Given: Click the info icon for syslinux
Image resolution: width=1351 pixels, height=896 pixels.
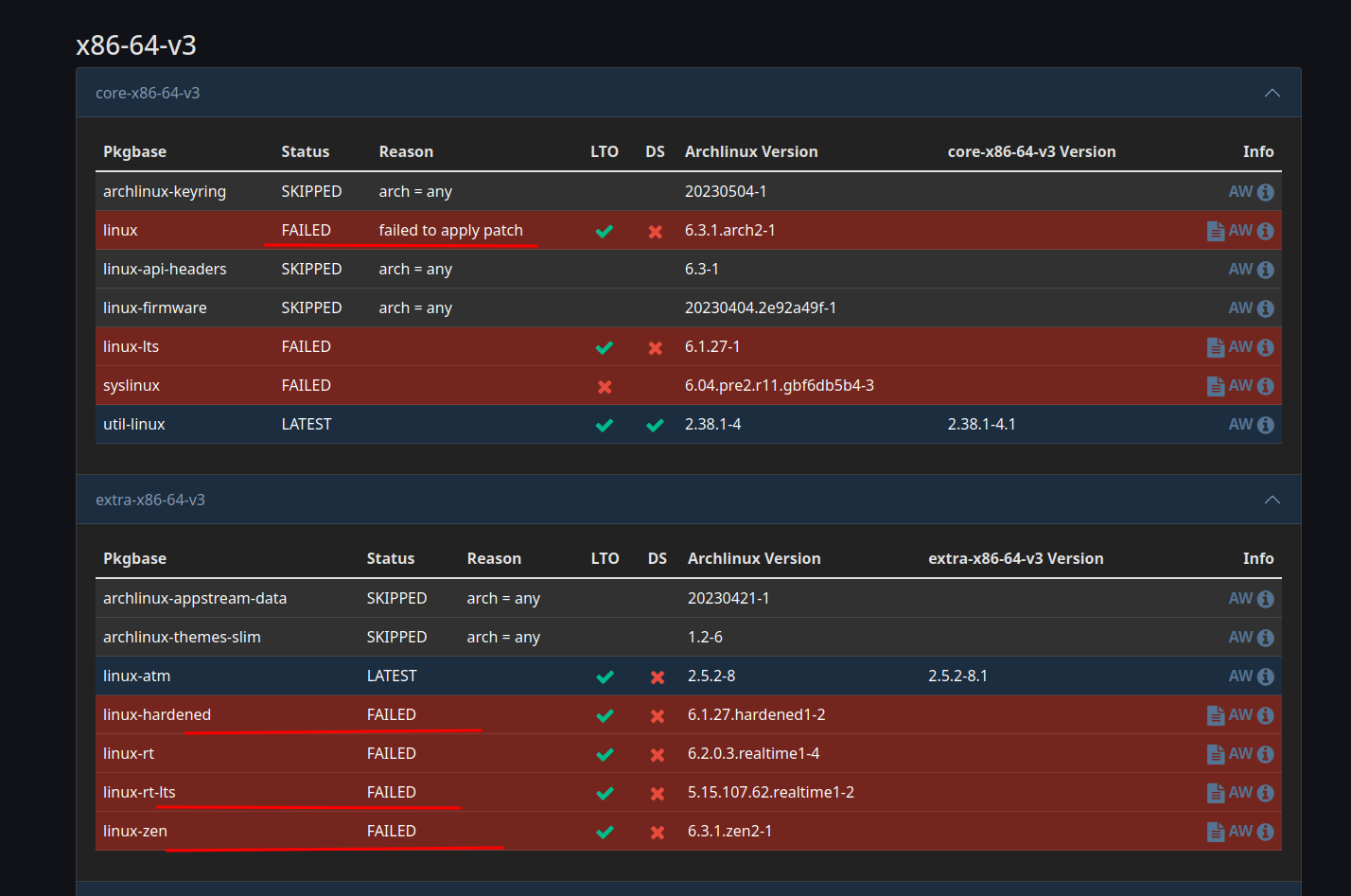Looking at the screenshot, I should point(1266,386).
